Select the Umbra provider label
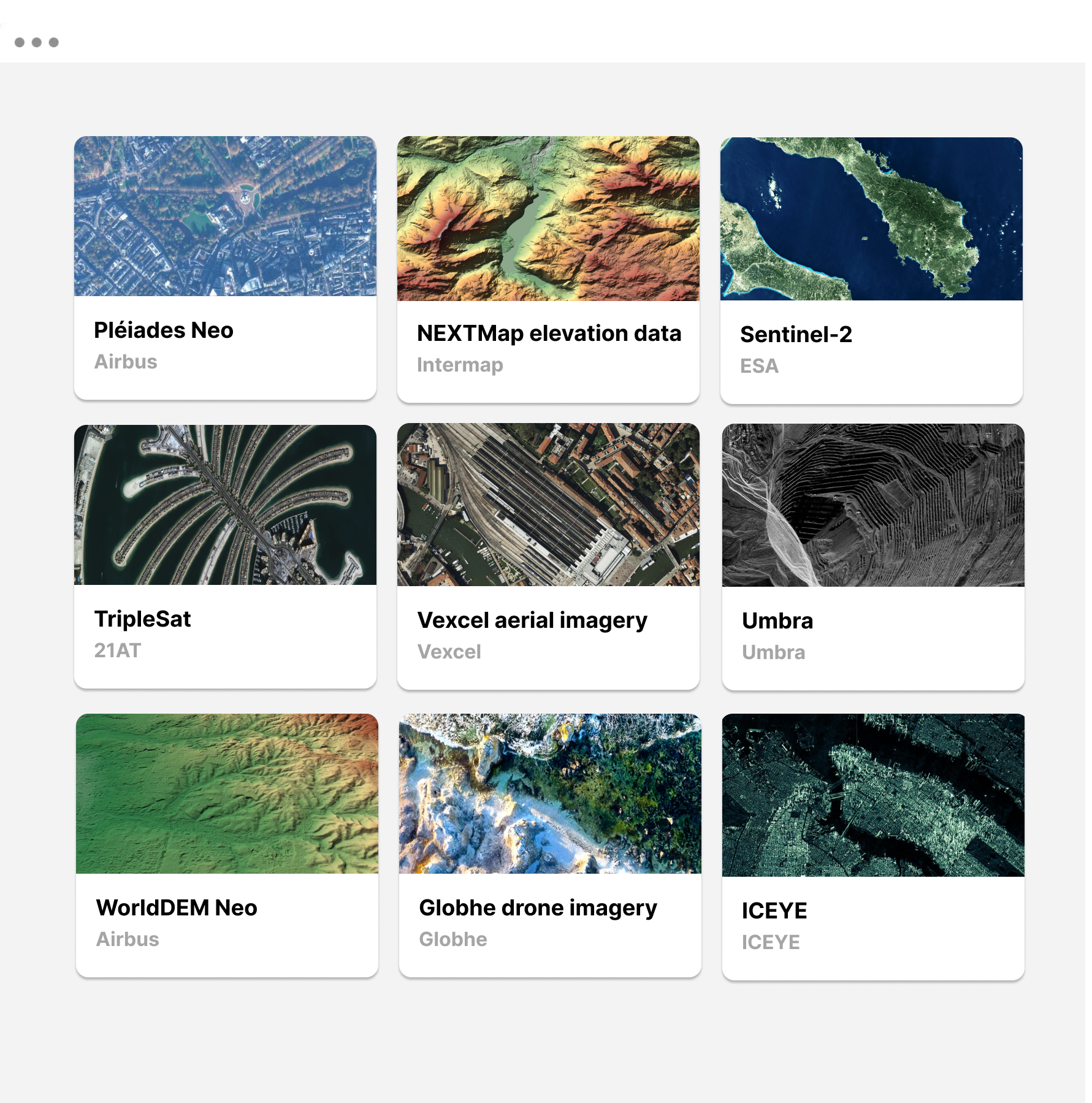The height and width of the screenshot is (1103, 1092). (773, 652)
